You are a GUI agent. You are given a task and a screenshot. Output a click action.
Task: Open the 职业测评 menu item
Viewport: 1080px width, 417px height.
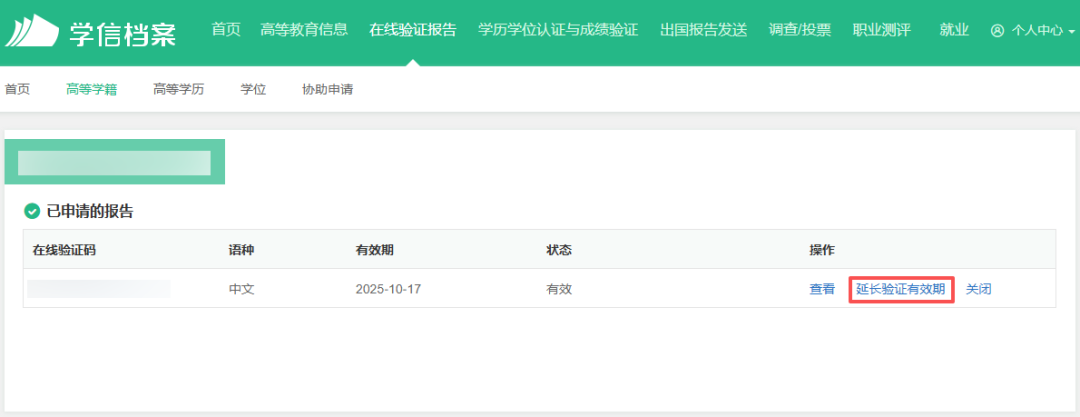pyautogui.click(x=881, y=30)
